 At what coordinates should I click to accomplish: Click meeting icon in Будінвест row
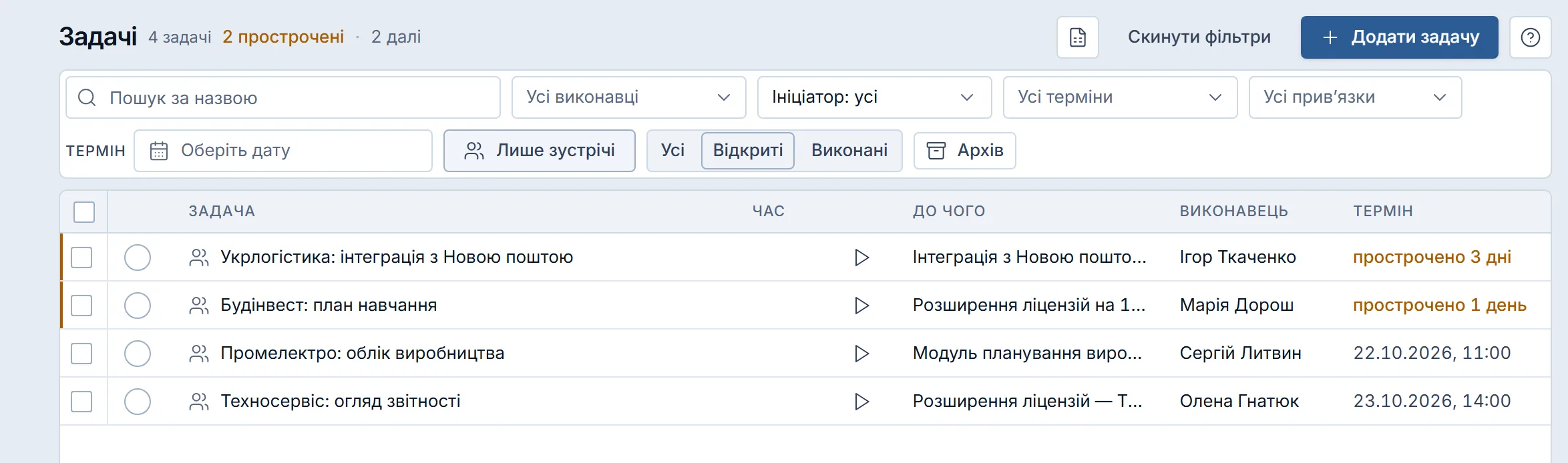199,306
